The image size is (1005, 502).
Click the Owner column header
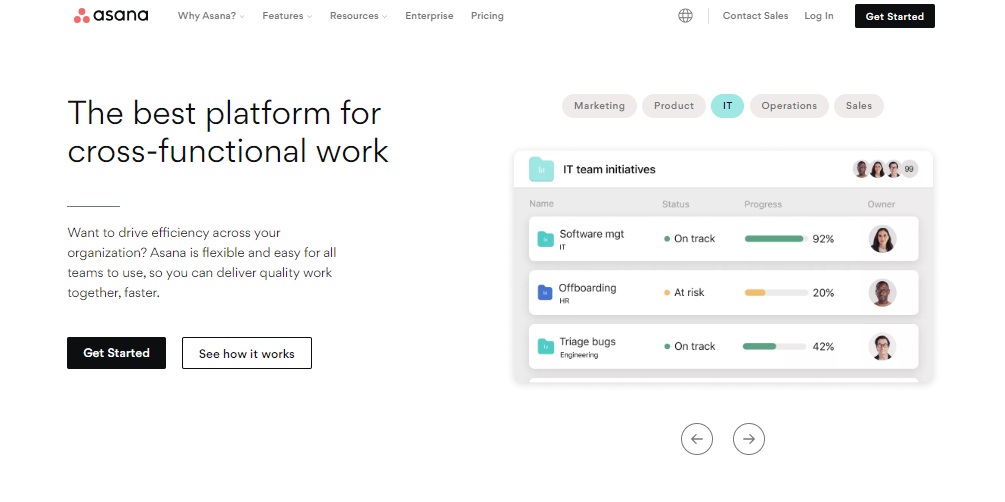tap(881, 204)
